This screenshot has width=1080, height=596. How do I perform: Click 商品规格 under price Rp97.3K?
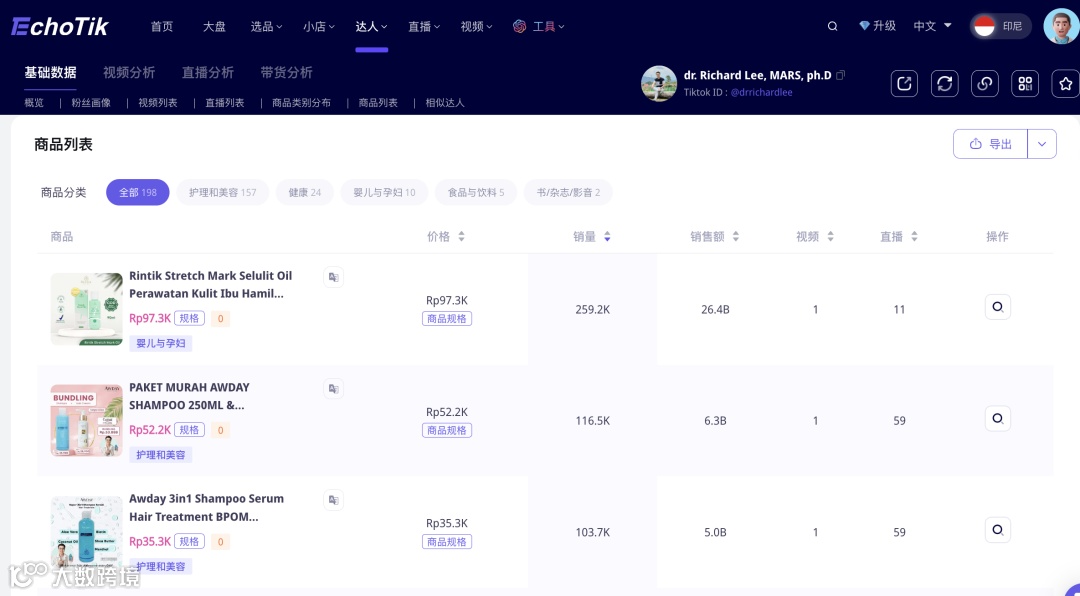[447, 318]
